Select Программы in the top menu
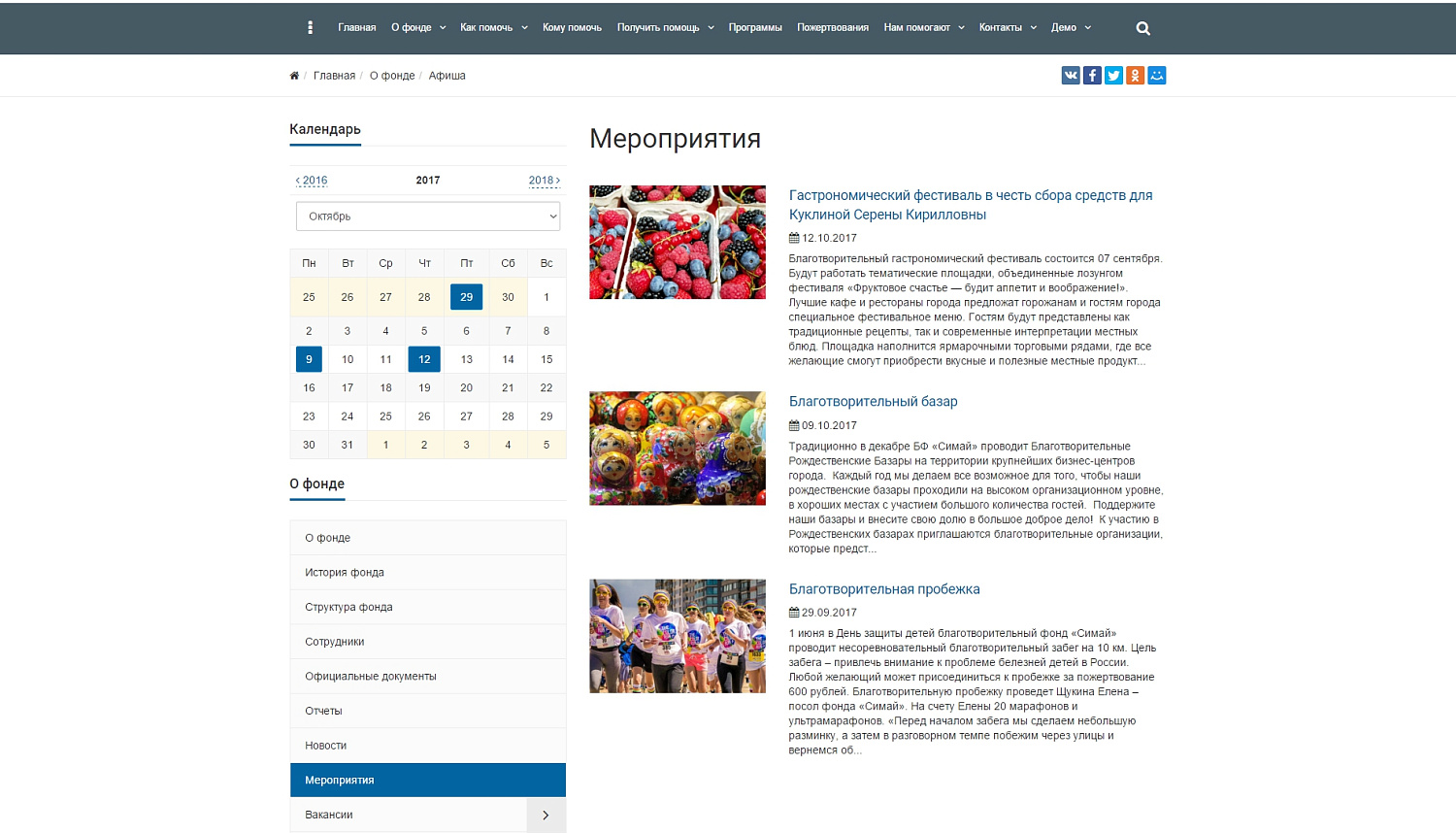 click(755, 28)
